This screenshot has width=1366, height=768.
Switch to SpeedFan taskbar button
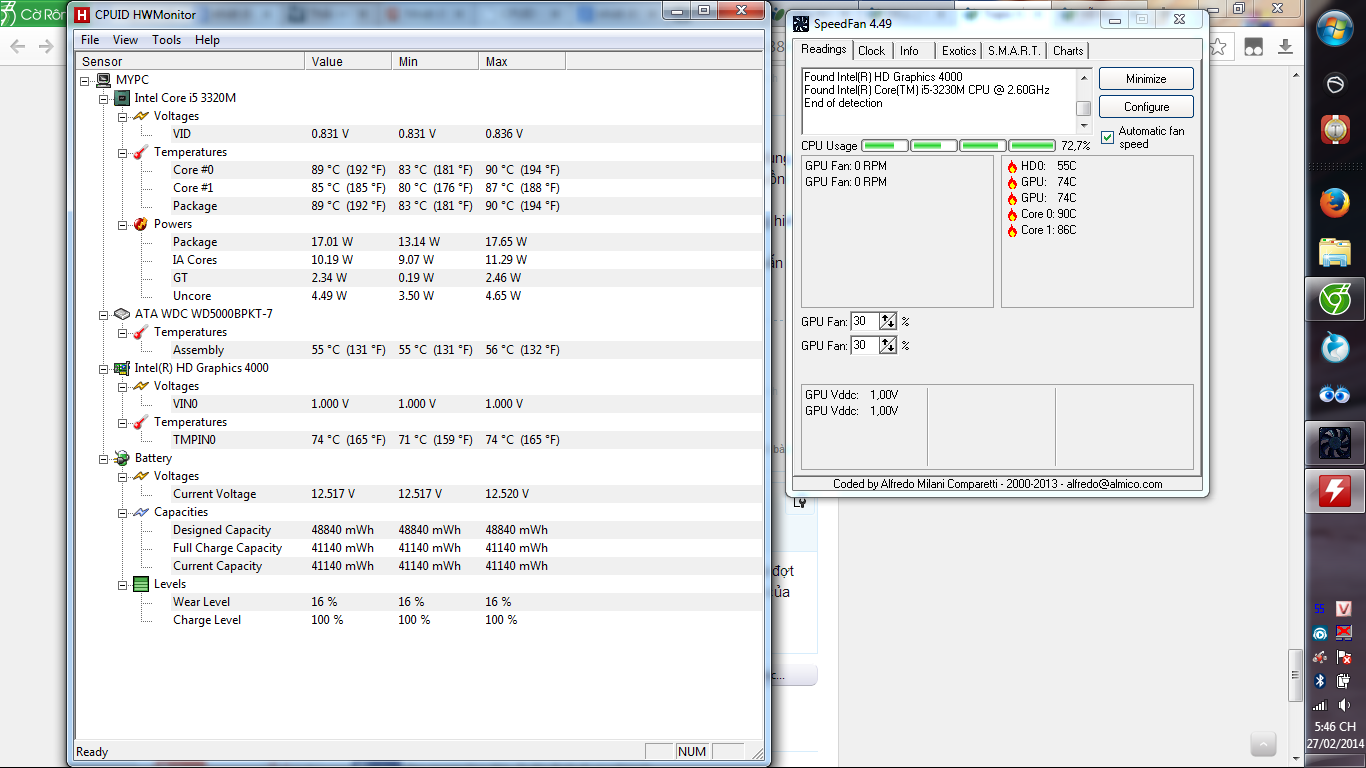(1335, 442)
